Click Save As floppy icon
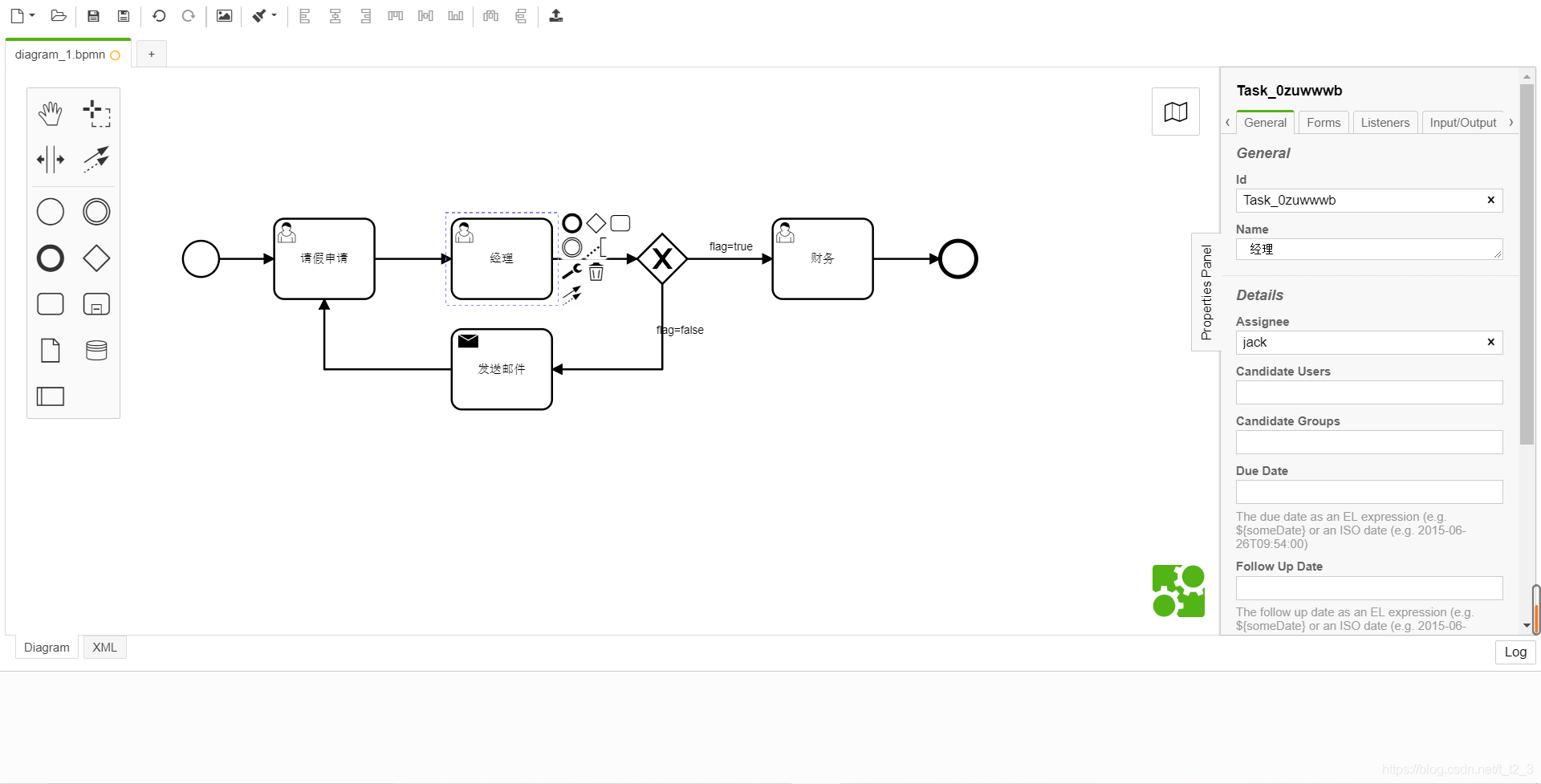1541x784 pixels. tap(124, 16)
